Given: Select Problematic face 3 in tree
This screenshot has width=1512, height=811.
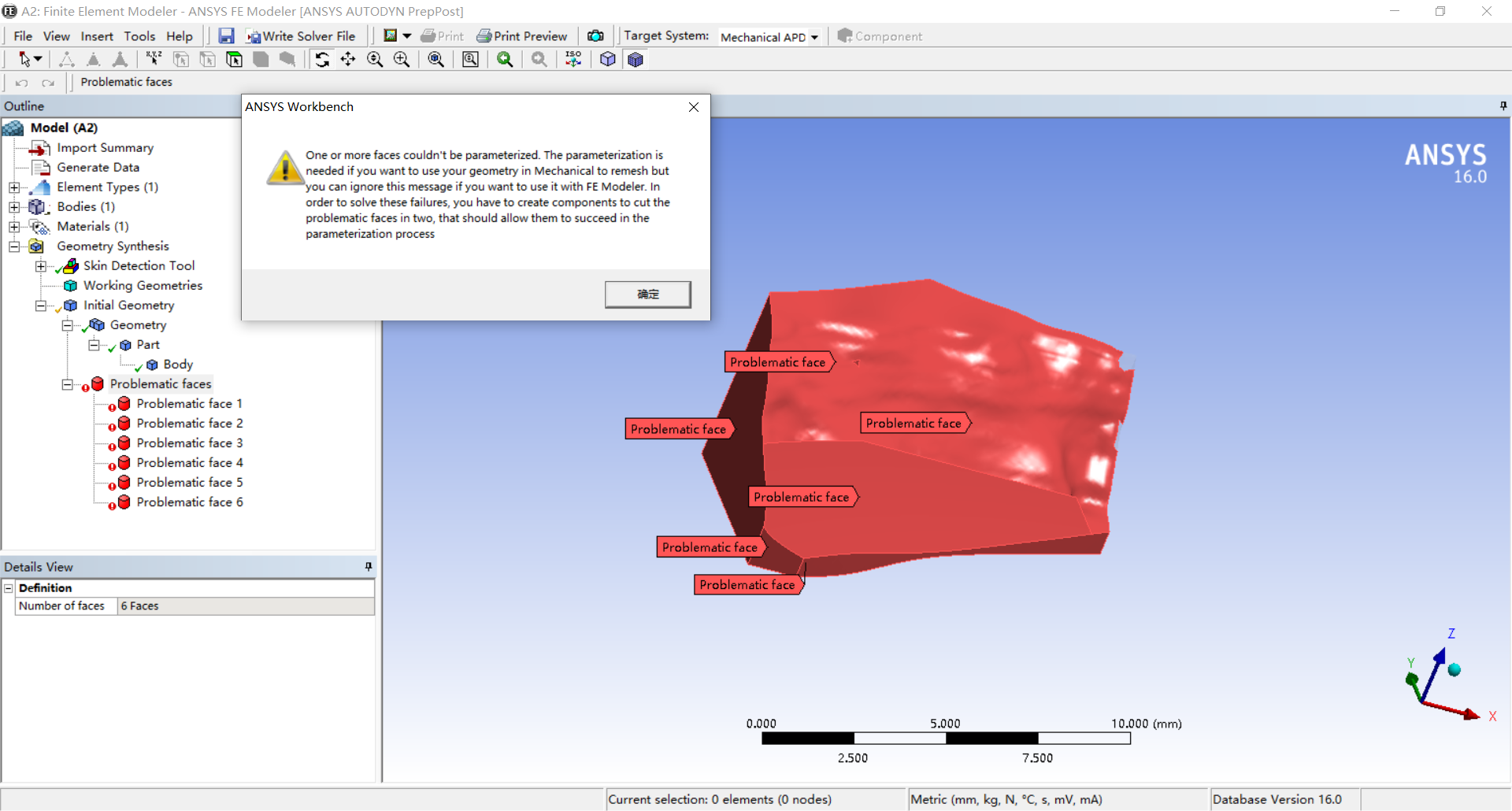Looking at the screenshot, I should (189, 443).
